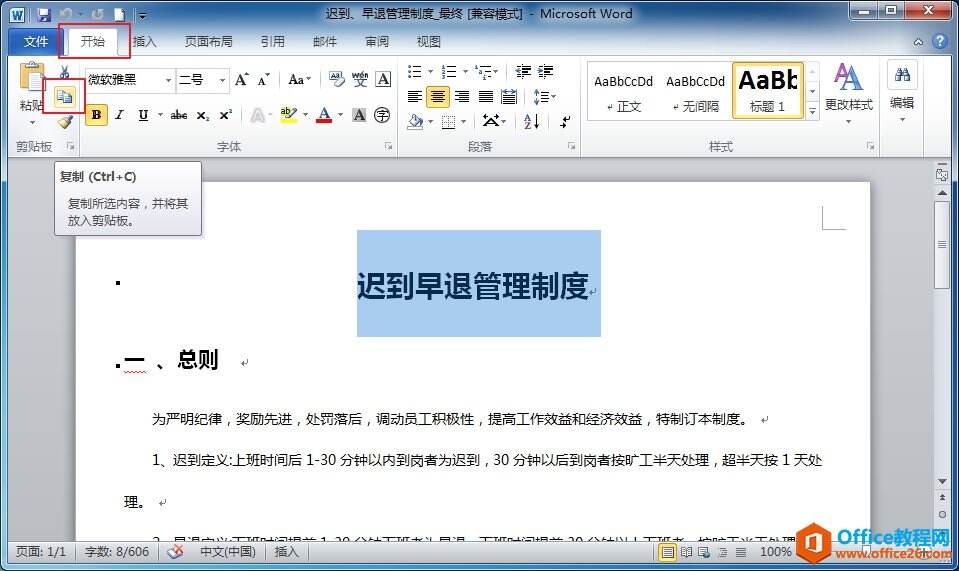Viewport: 959px width, 571px height.
Task: Show or hide paragraph marks
Action: (x=565, y=122)
